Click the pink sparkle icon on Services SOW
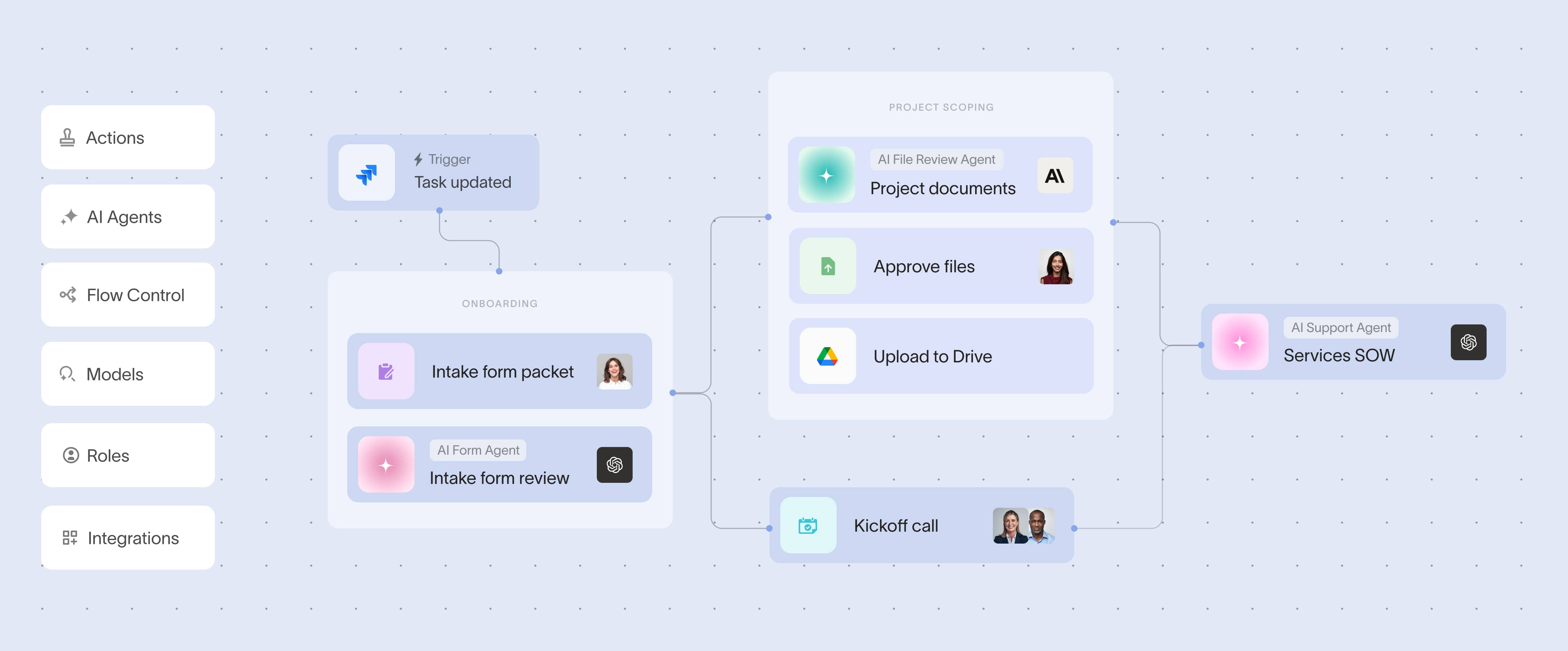This screenshot has height=651, width=1568. (1239, 342)
